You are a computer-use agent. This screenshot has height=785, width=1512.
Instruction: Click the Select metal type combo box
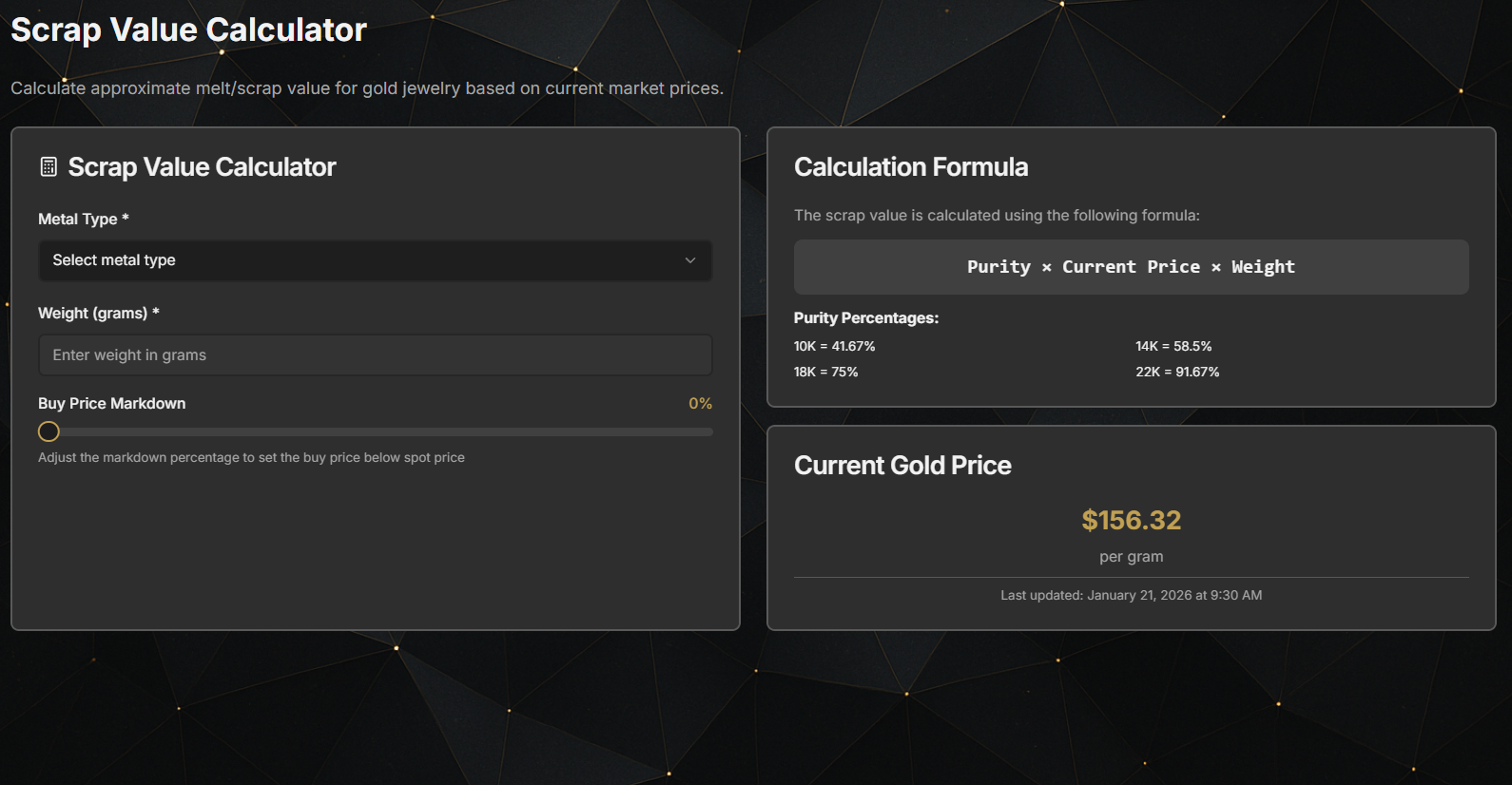(375, 259)
